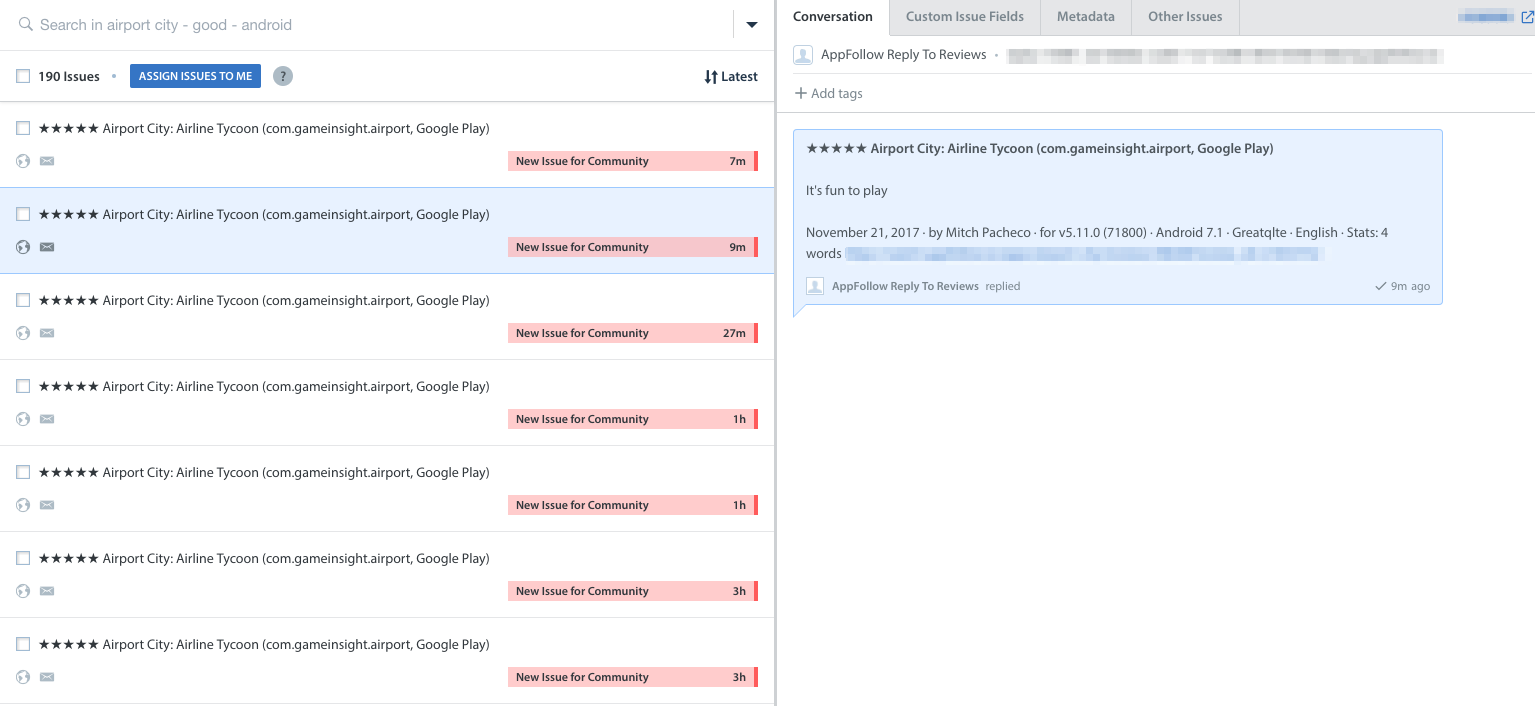Click envelope icon on the 9m issue
The image size is (1535, 706).
coord(47,247)
